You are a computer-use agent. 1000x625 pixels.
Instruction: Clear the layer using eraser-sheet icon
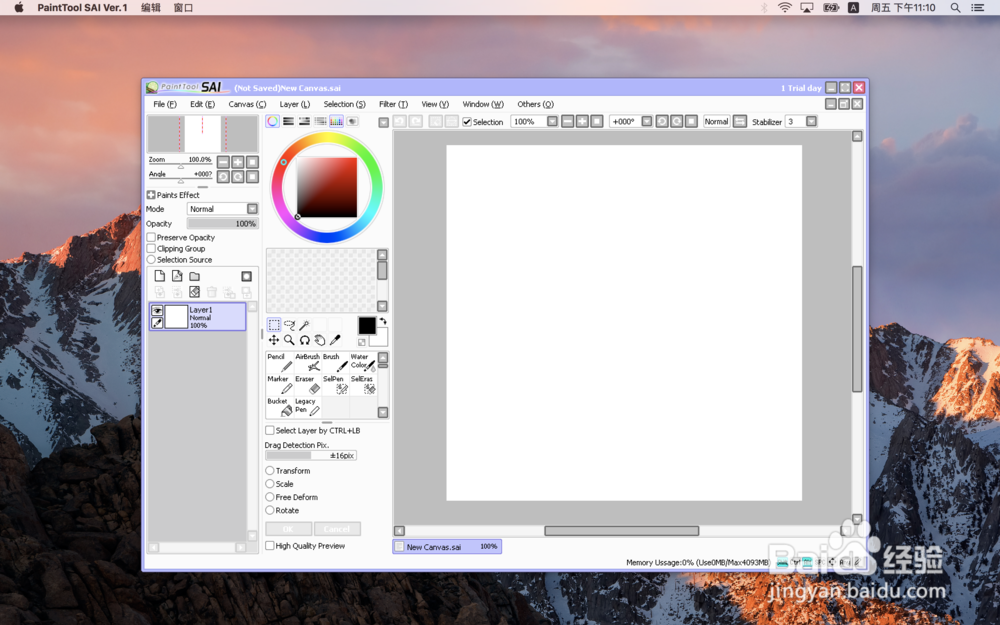tap(195, 292)
